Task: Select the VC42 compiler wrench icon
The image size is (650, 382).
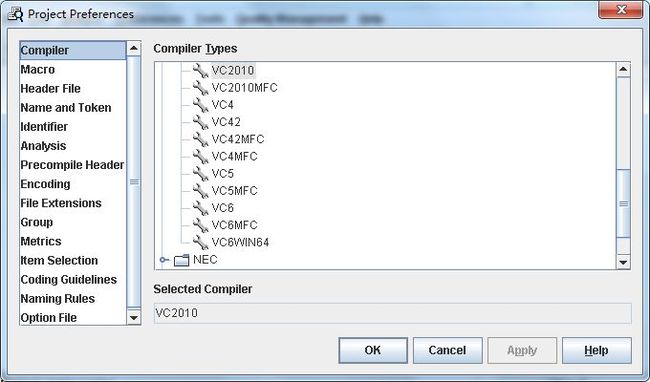Action: click(201, 122)
